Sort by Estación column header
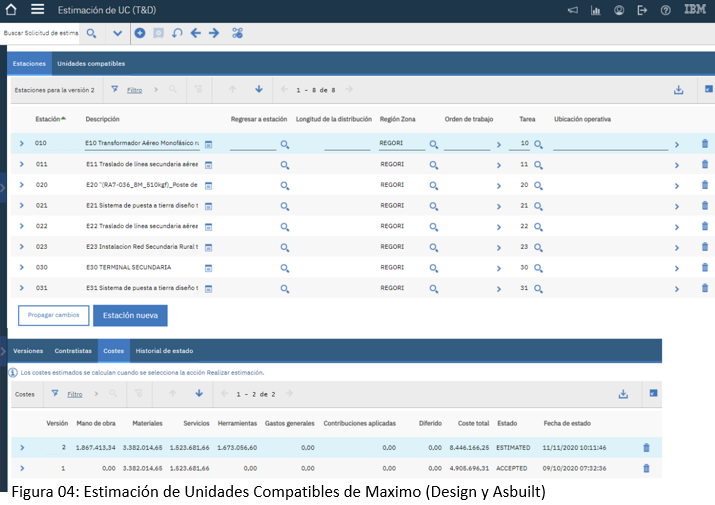Viewport: 715px width, 505px height. point(50,119)
